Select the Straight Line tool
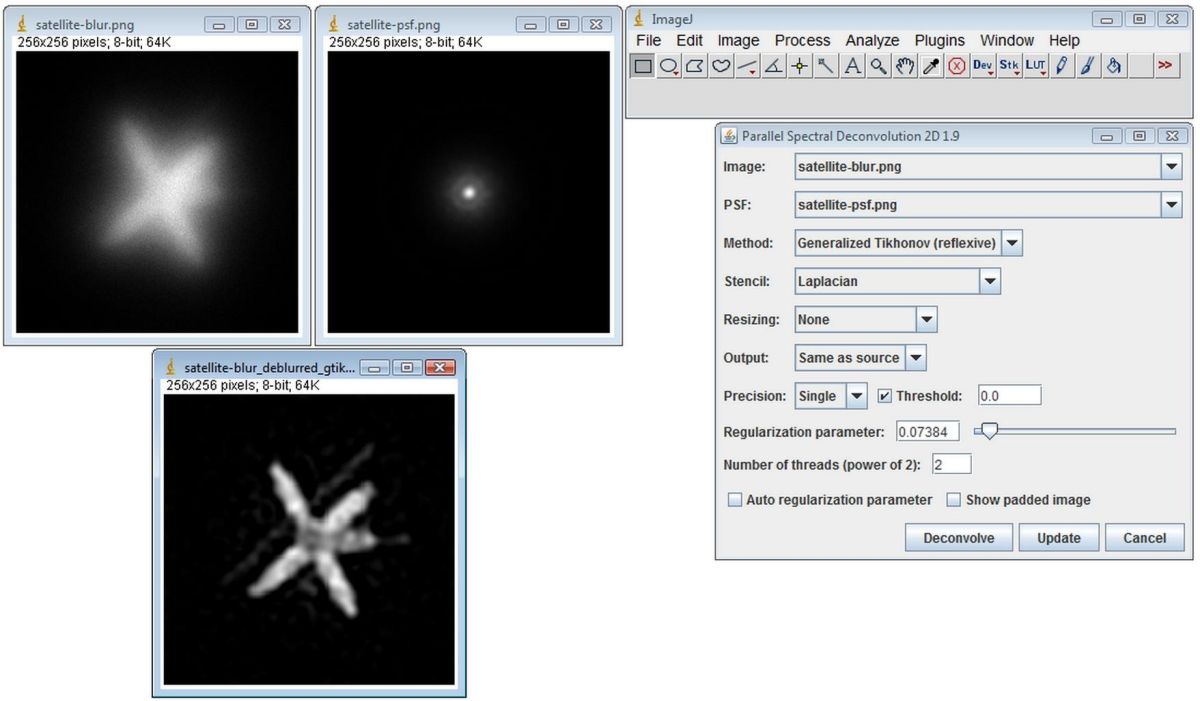Viewport: 1200px width, 701px height. [x=747, y=66]
